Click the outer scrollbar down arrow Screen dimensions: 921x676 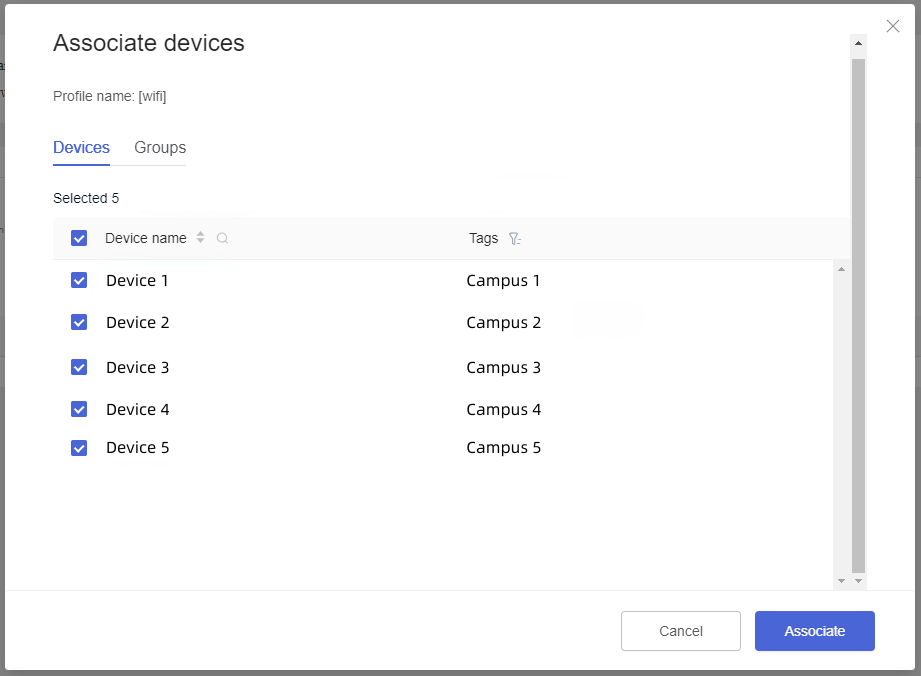(x=858, y=580)
